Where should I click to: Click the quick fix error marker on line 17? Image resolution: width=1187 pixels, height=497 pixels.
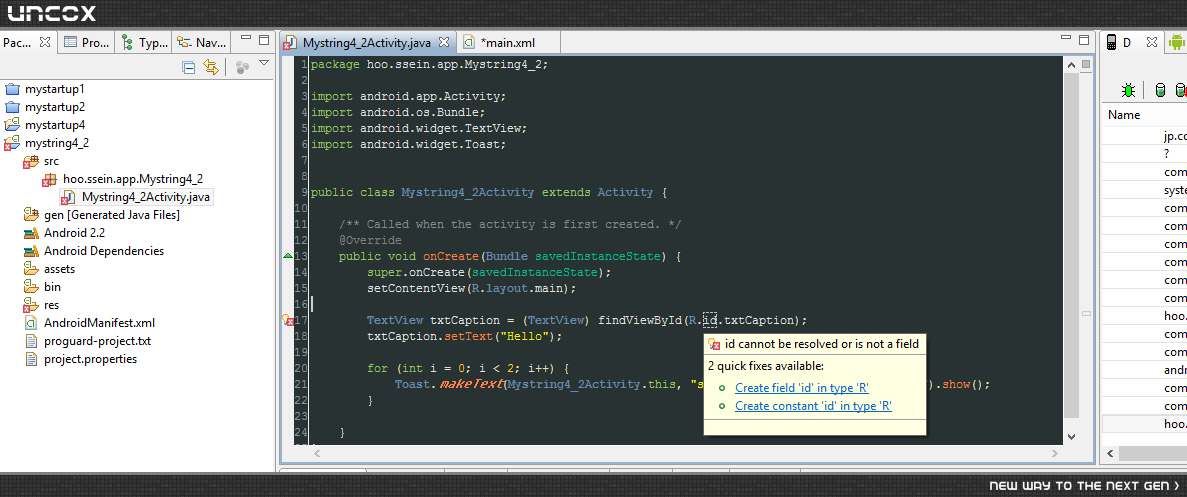[x=288, y=320]
